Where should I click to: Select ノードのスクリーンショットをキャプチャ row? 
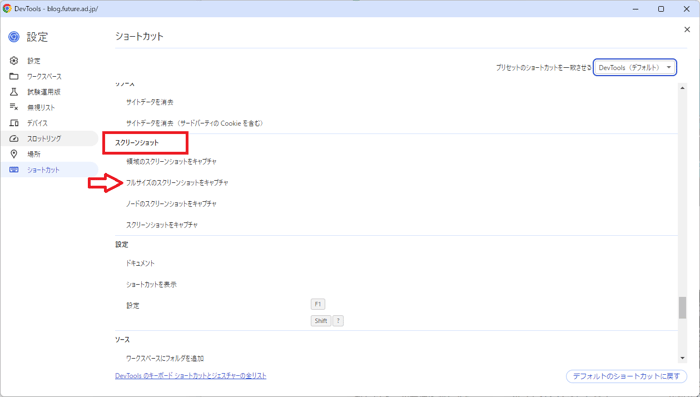pyautogui.click(x=396, y=204)
